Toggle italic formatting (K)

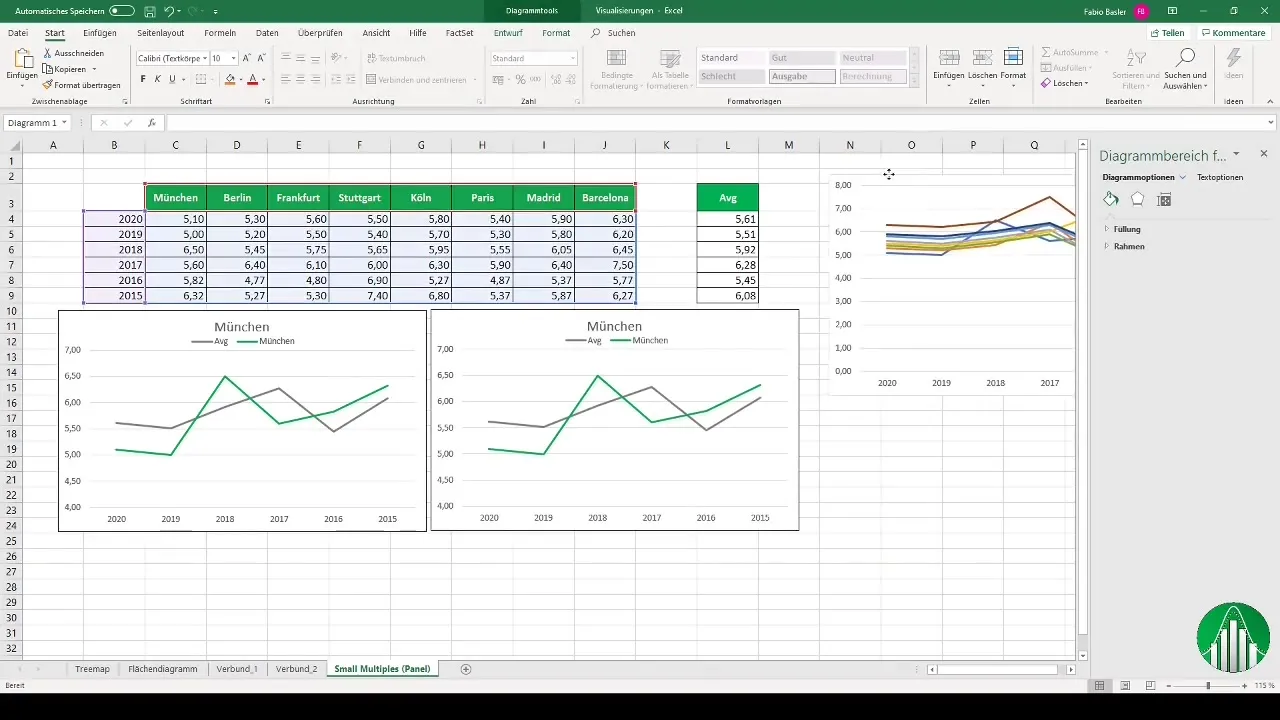tap(157, 79)
